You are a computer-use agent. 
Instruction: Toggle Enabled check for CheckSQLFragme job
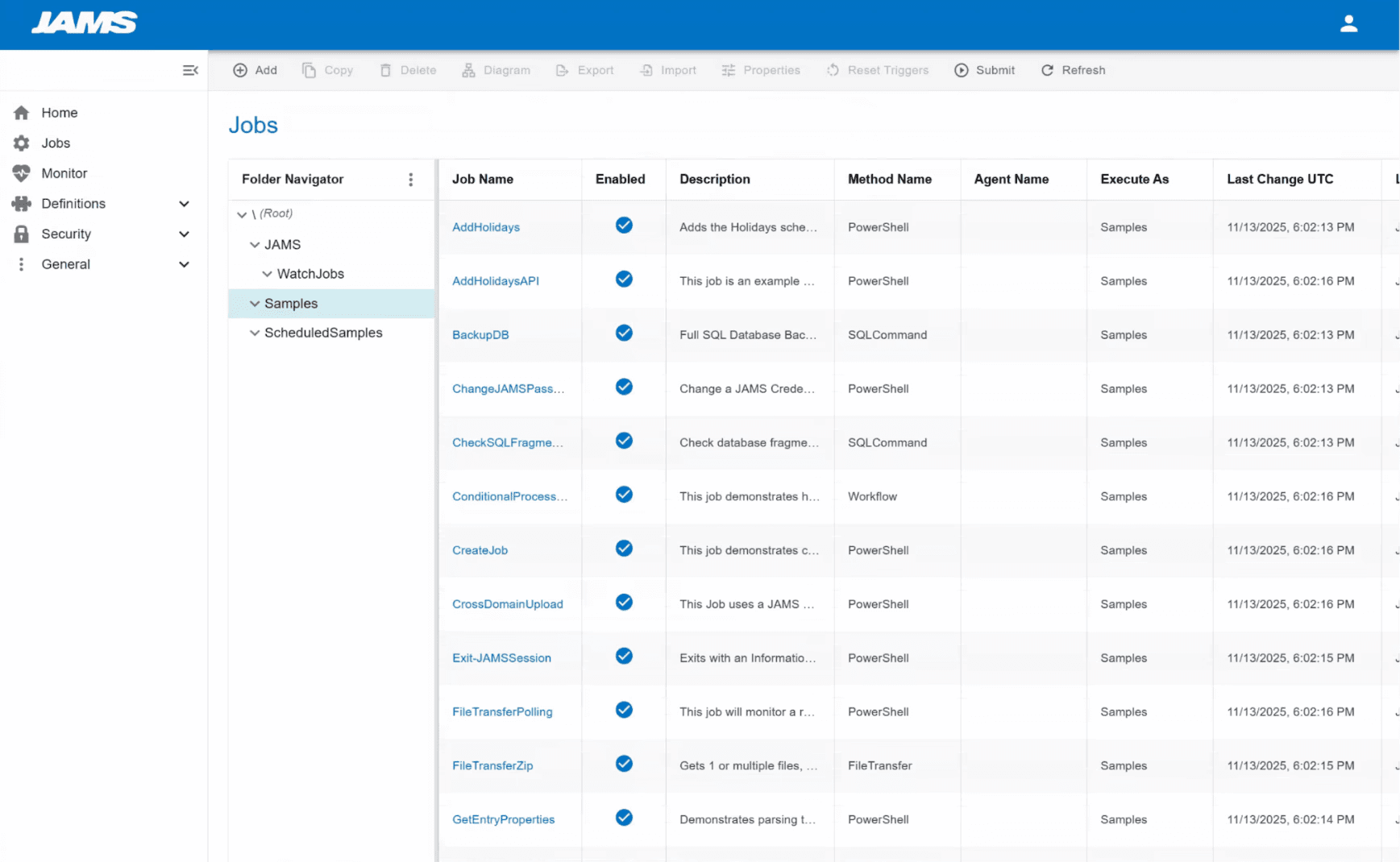click(x=624, y=441)
